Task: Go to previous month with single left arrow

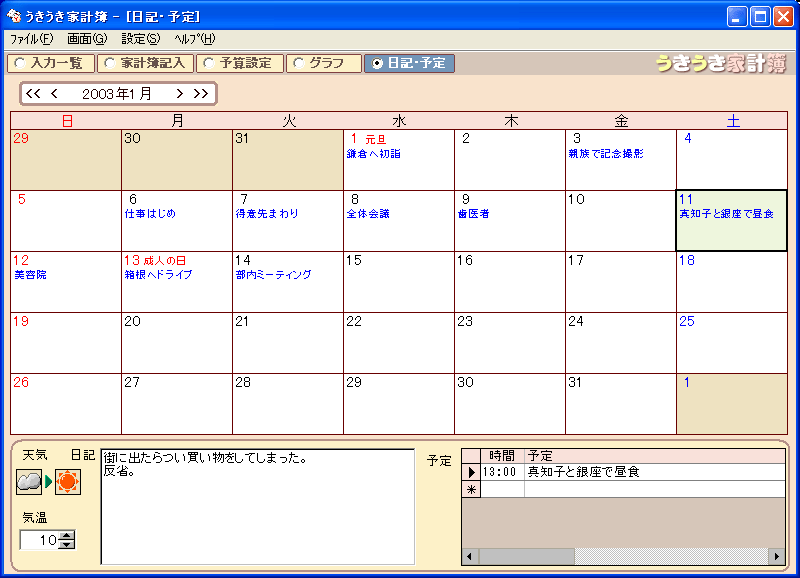Action: (54, 94)
